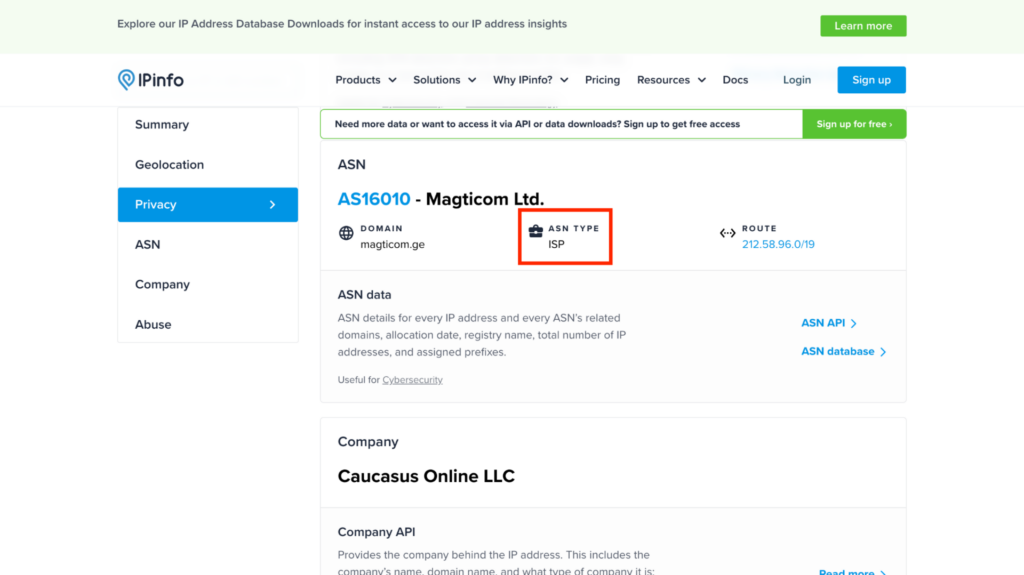
Task: Click the Sign up for free button
Action: click(854, 124)
